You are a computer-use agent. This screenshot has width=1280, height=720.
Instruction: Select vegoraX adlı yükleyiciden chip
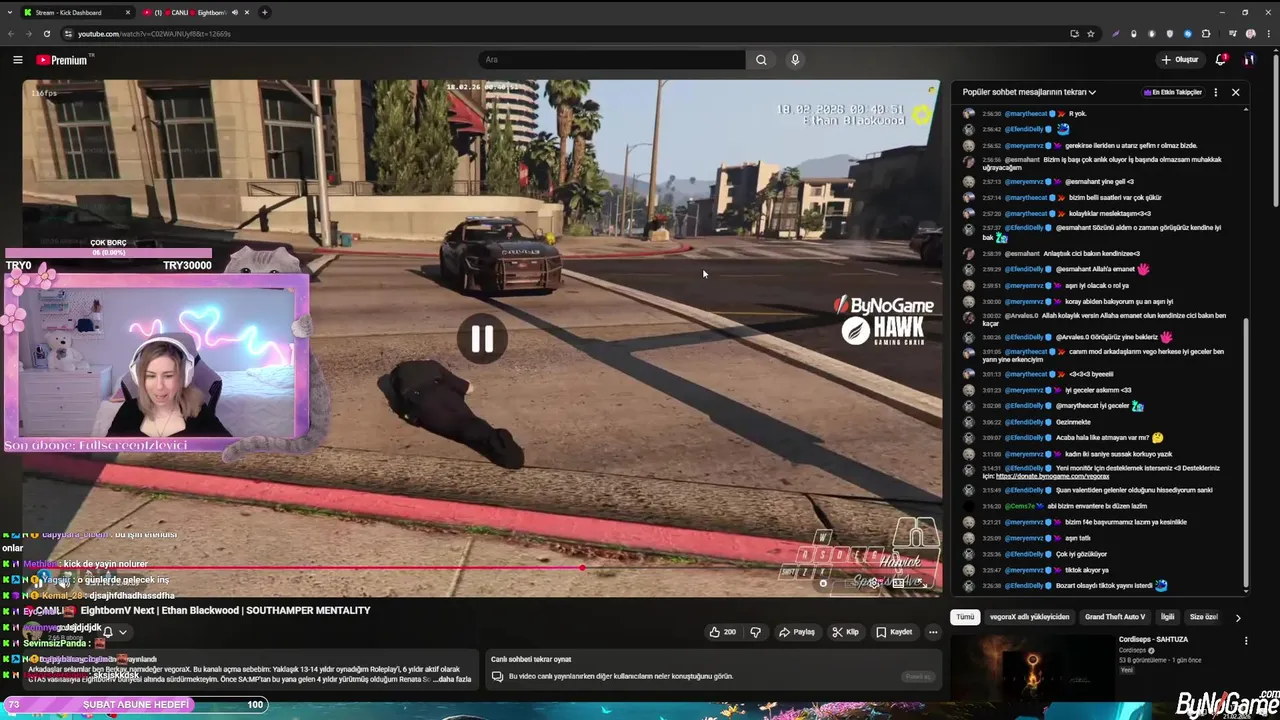tap(1029, 617)
